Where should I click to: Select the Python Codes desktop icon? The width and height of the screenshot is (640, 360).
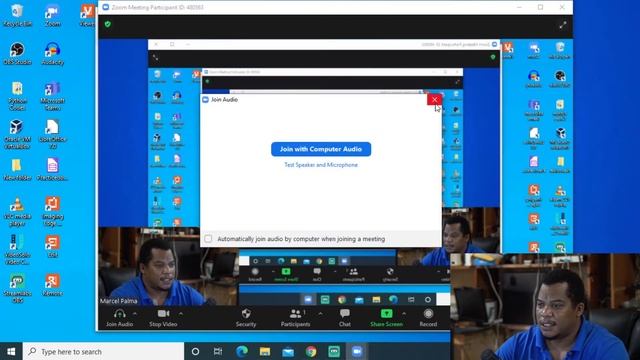pyautogui.click(x=17, y=96)
